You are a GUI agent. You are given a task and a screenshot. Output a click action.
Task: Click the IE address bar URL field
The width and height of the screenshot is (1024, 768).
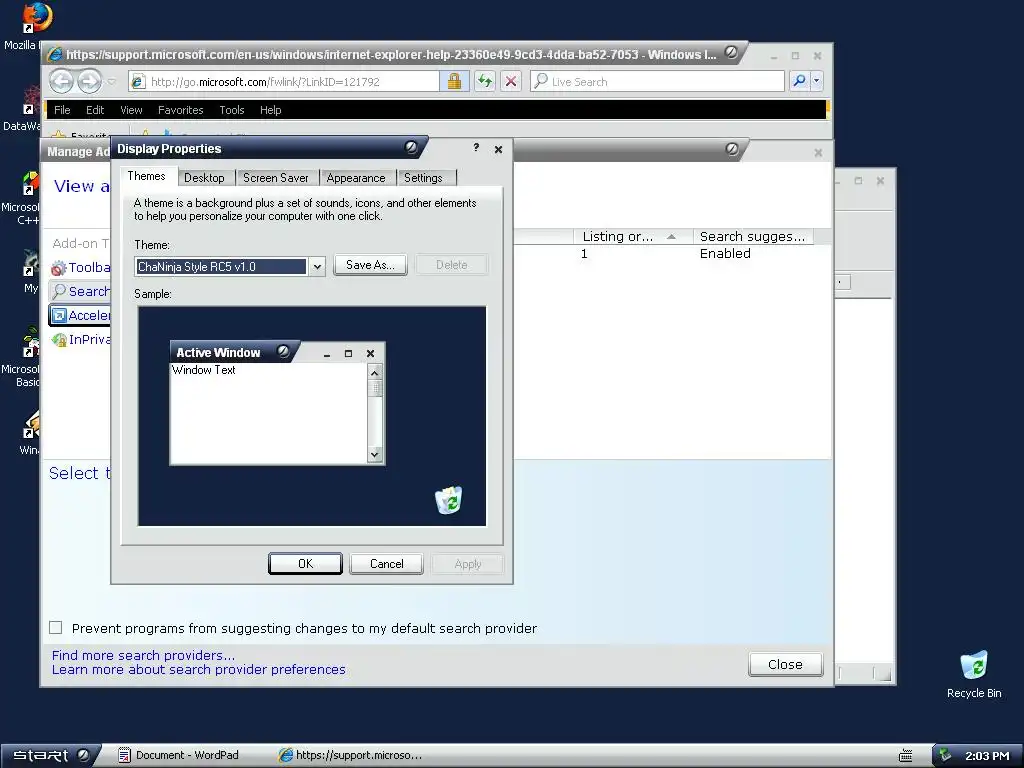pos(285,82)
